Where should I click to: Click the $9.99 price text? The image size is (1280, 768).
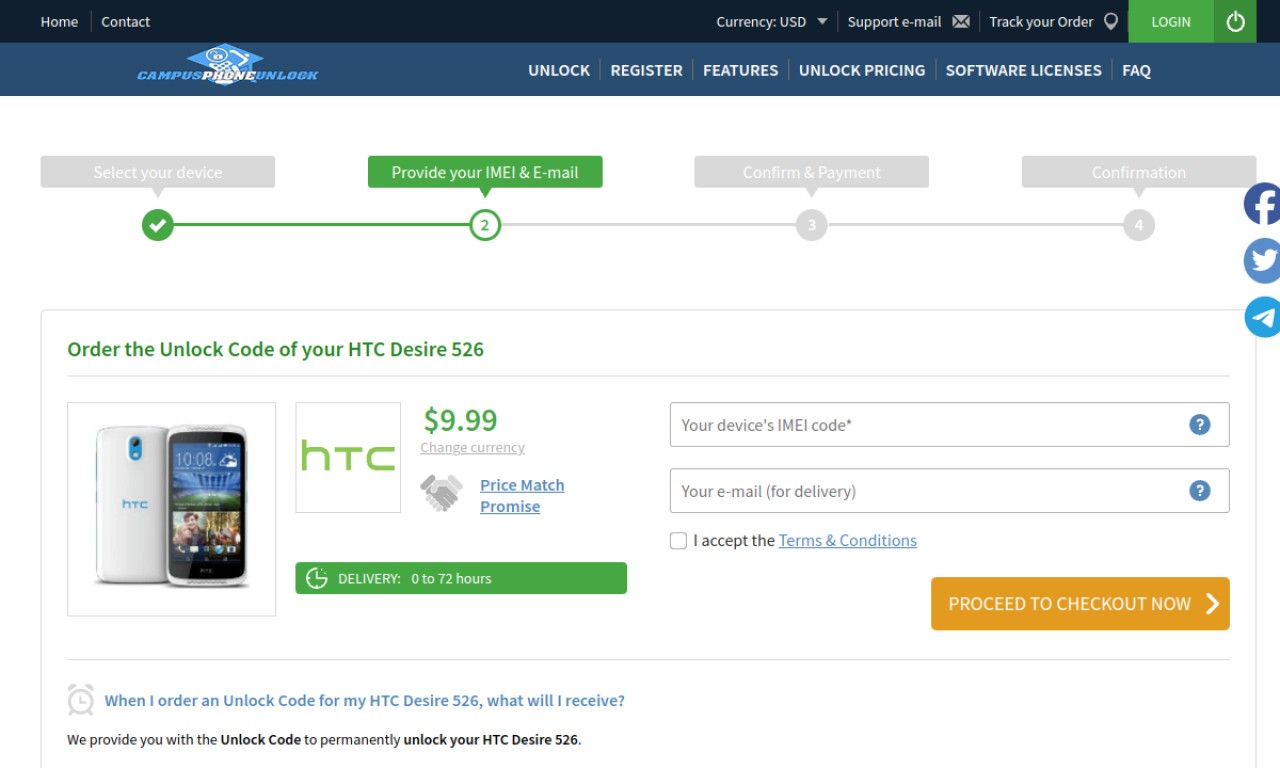tap(460, 419)
